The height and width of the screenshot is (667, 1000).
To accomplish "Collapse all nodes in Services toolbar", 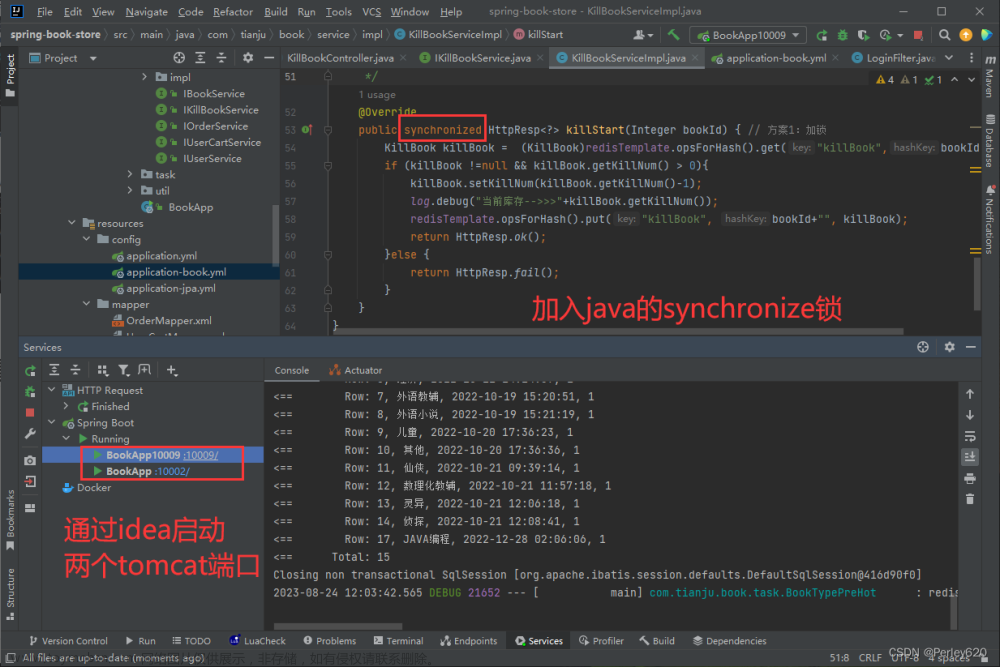I will point(75,370).
